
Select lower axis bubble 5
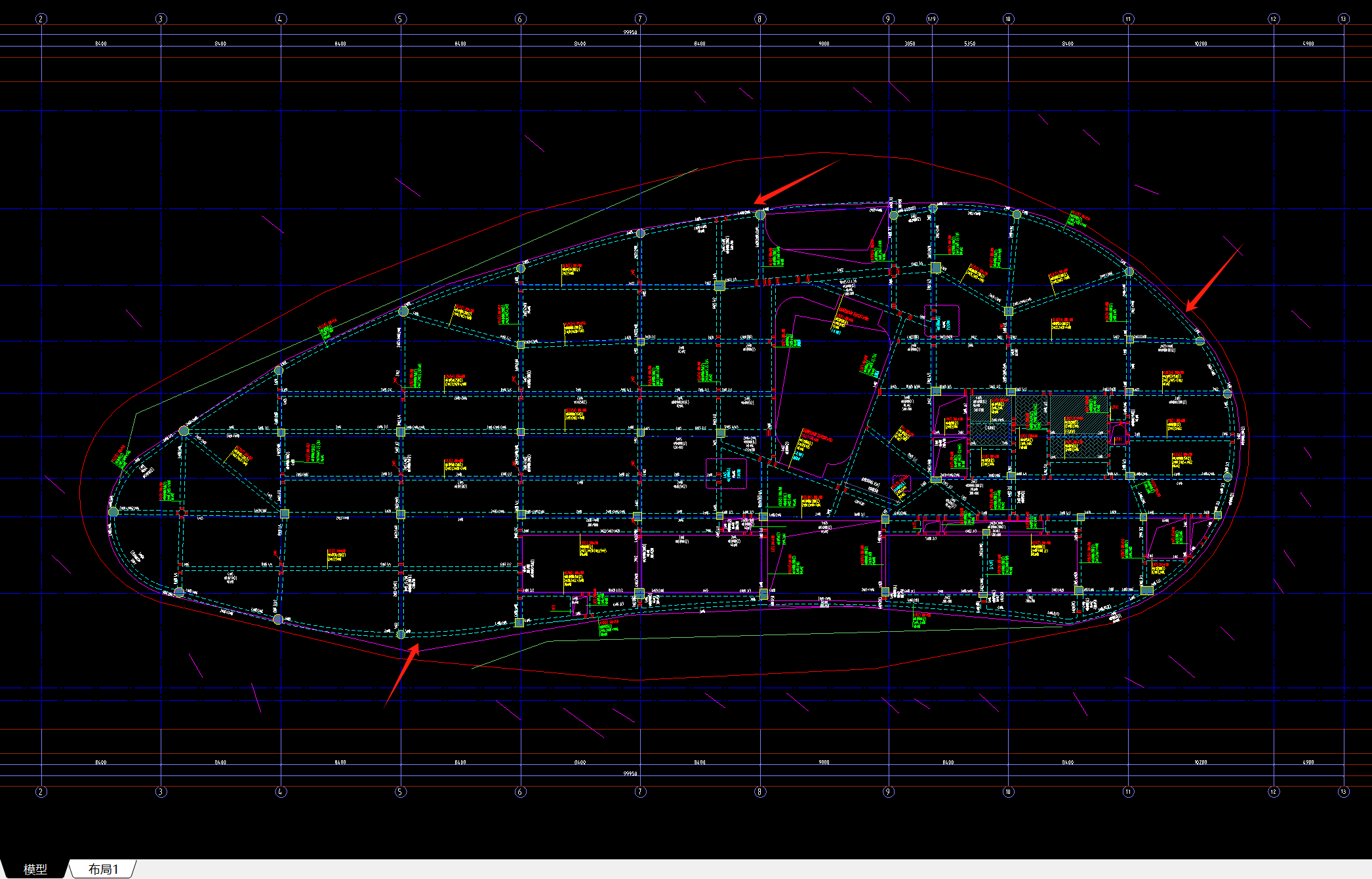click(x=401, y=792)
